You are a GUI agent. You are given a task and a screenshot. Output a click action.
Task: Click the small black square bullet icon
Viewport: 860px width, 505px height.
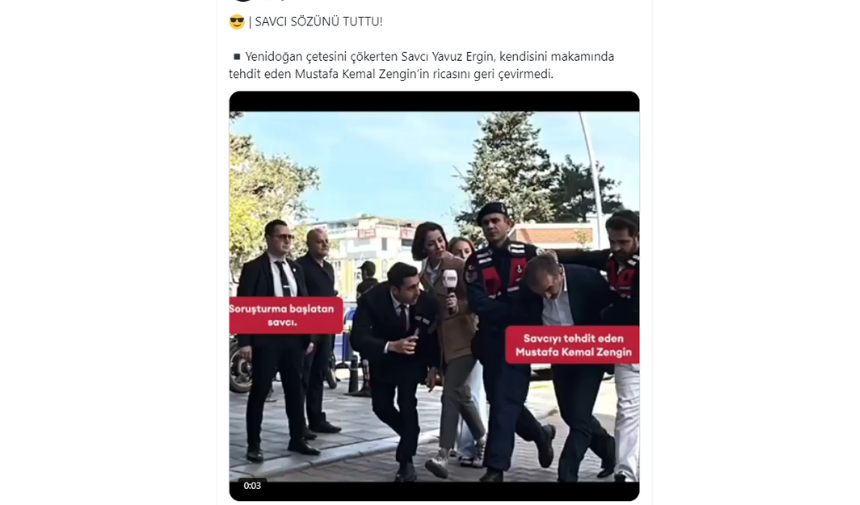coord(237,56)
